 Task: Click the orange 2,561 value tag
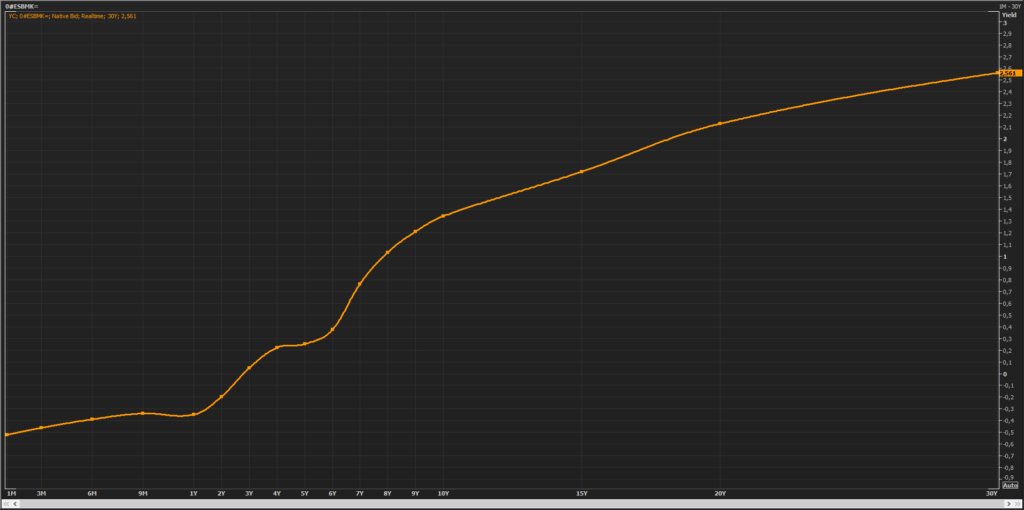click(x=1011, y=73)
